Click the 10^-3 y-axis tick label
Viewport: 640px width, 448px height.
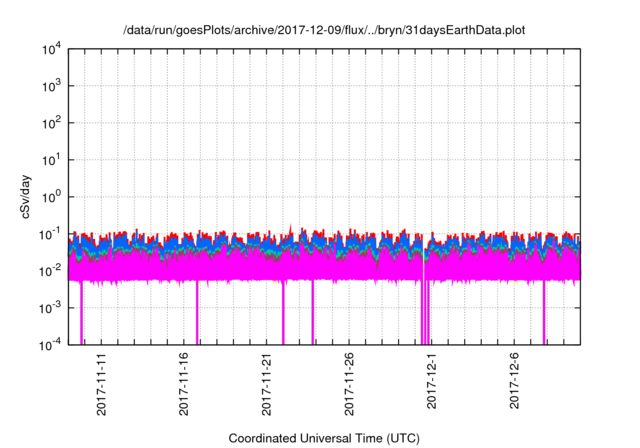coord(51,308)
